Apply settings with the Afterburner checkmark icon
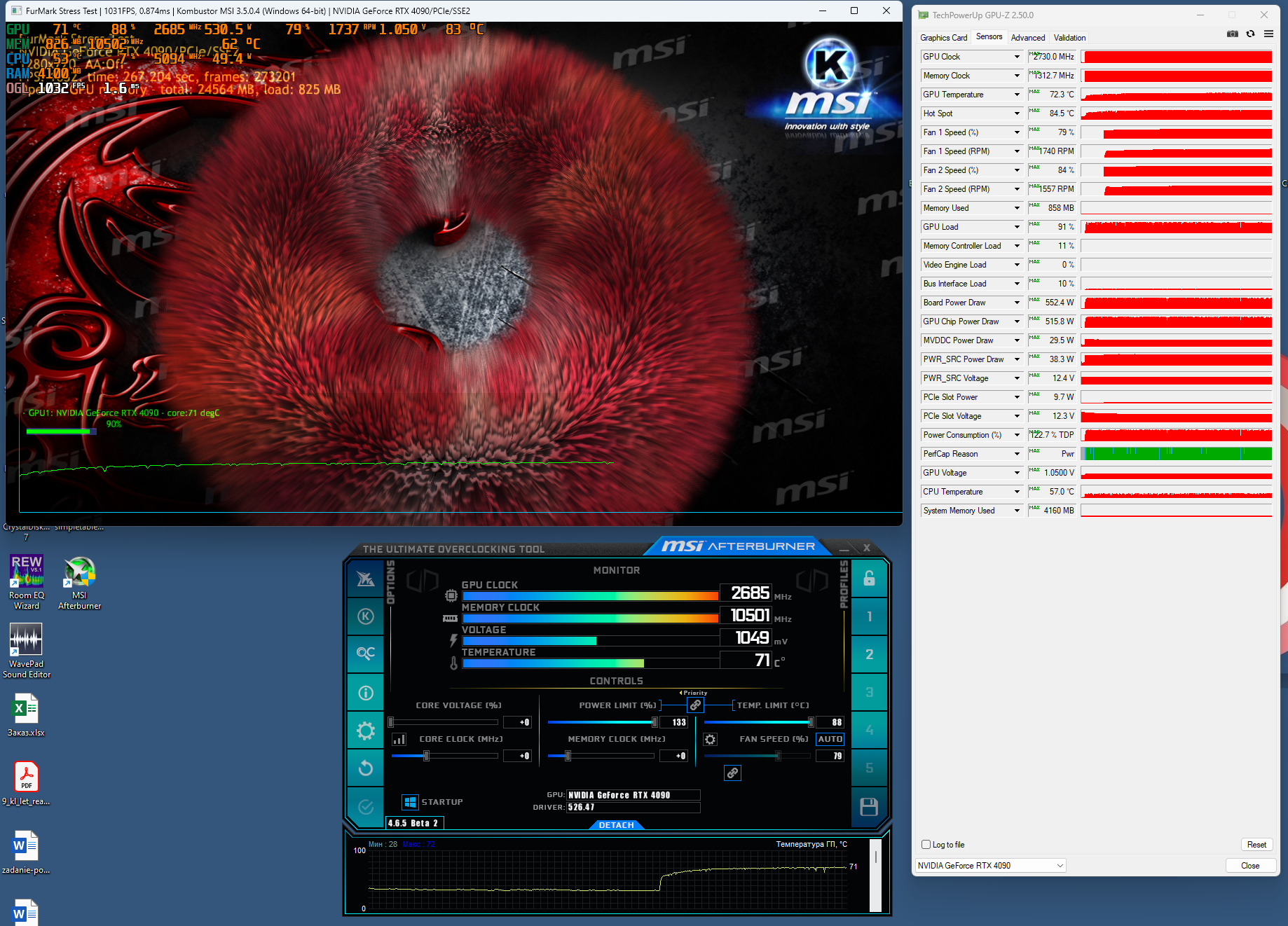The height and width of the screenshot is (926, 1288). click(x=366, y=807)
